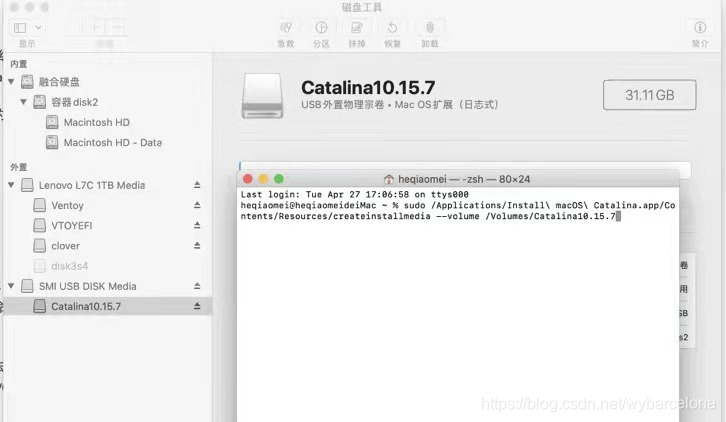Collapse the 容器 disk2 container

pyautogui.click(x=23, y=102)
